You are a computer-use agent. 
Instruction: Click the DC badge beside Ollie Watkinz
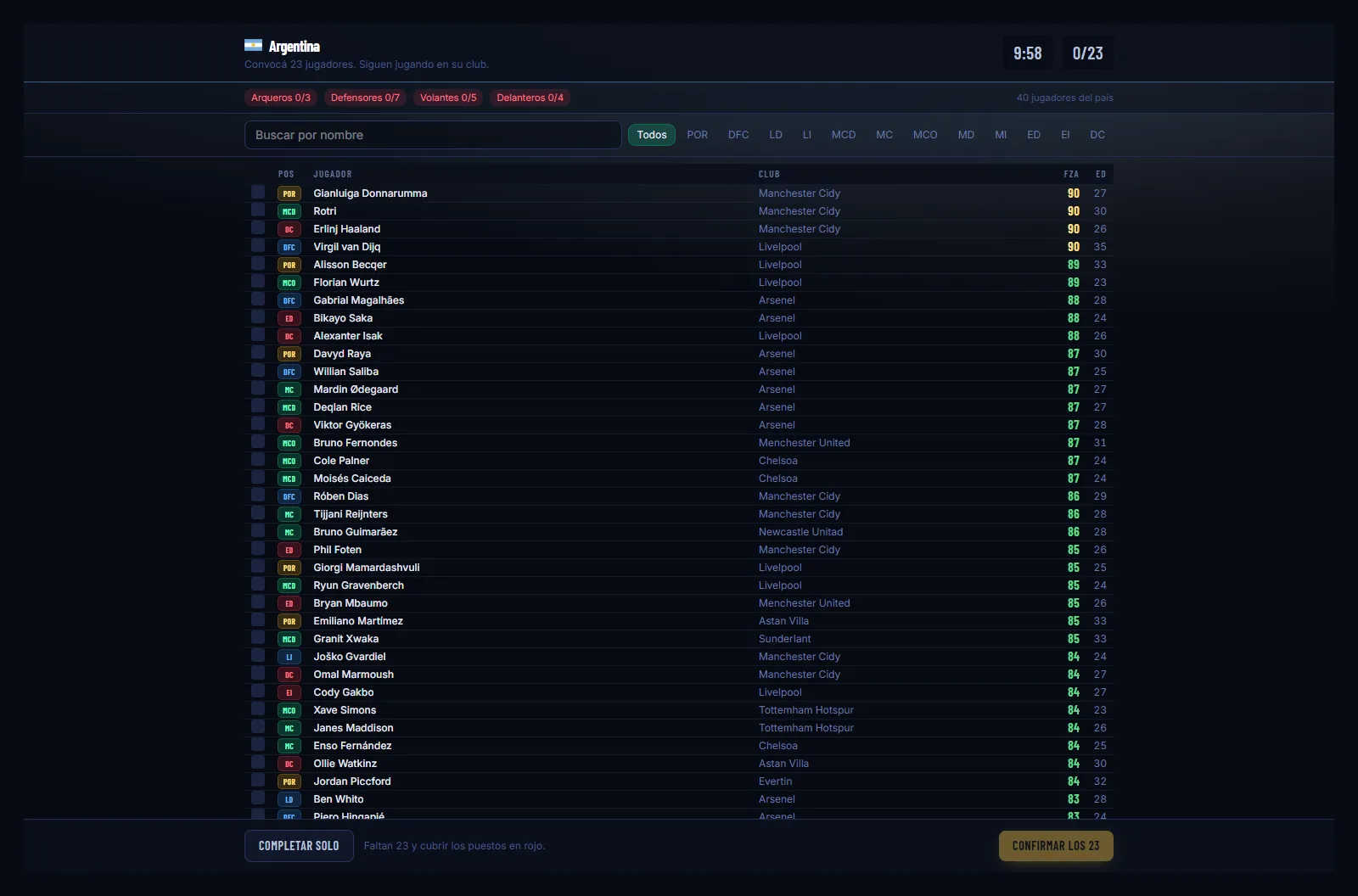(x=289, y=764)
